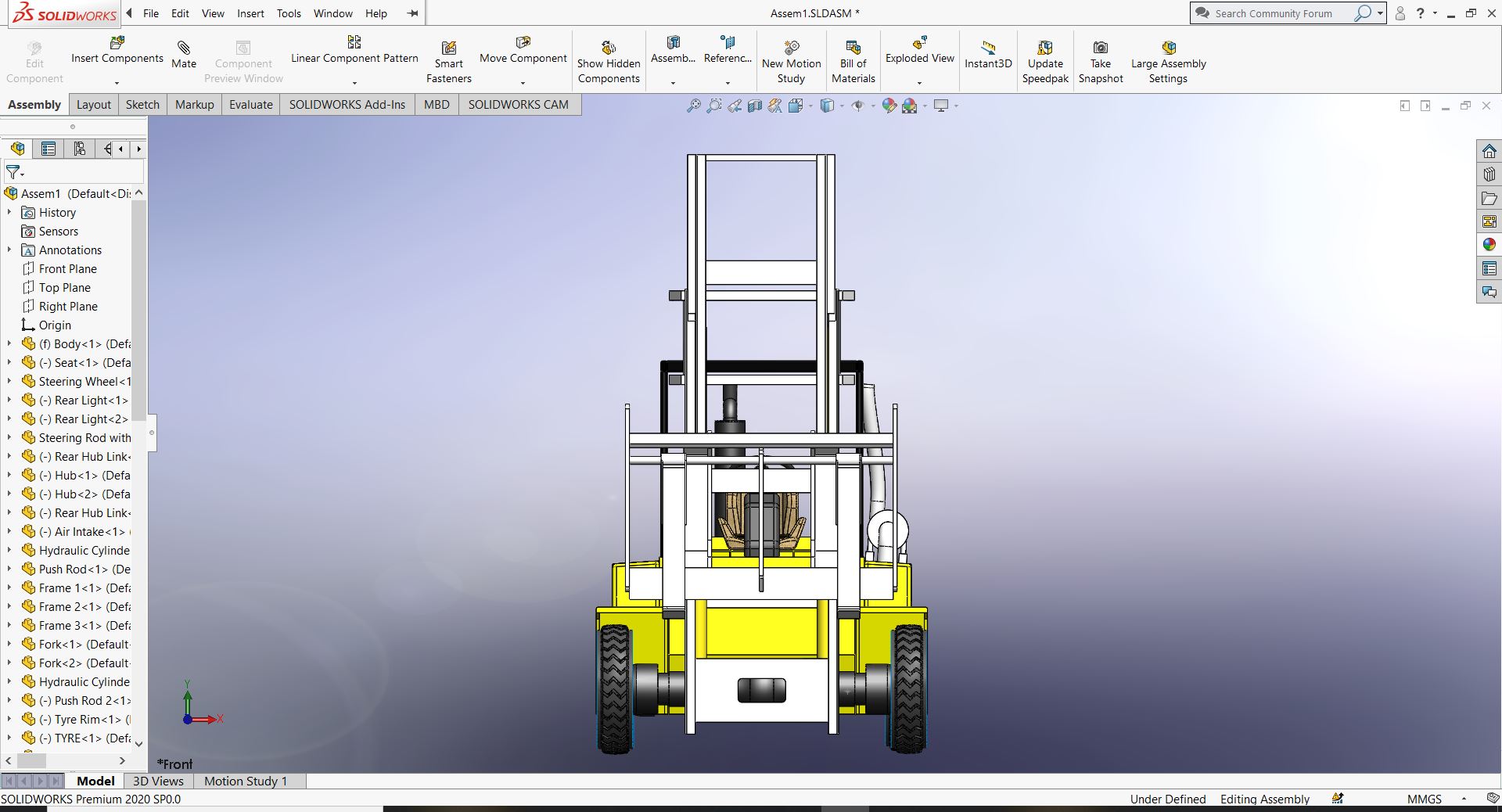Image resolution: width=1502 pixels, height=812 pixels.
Task: Click Take Snapshot camera icon
Action: tap(1100, 48)
